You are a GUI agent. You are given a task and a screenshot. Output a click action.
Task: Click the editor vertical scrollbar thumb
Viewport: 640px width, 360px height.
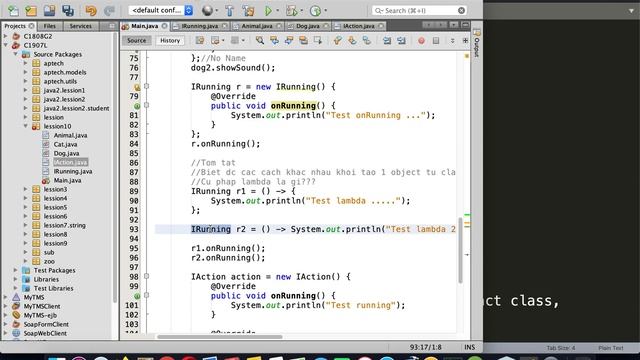460,250
